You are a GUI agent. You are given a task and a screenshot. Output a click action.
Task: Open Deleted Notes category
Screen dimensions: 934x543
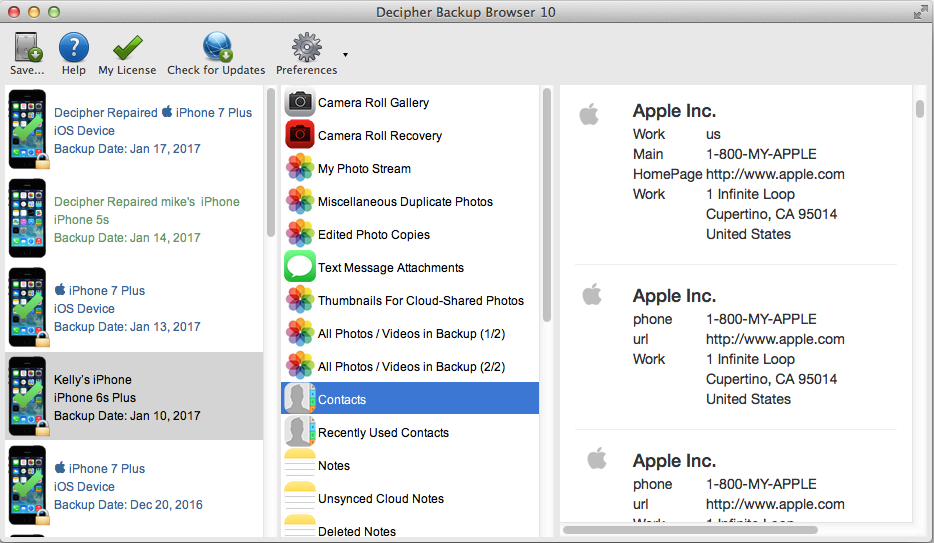click(x=357, y=531)
